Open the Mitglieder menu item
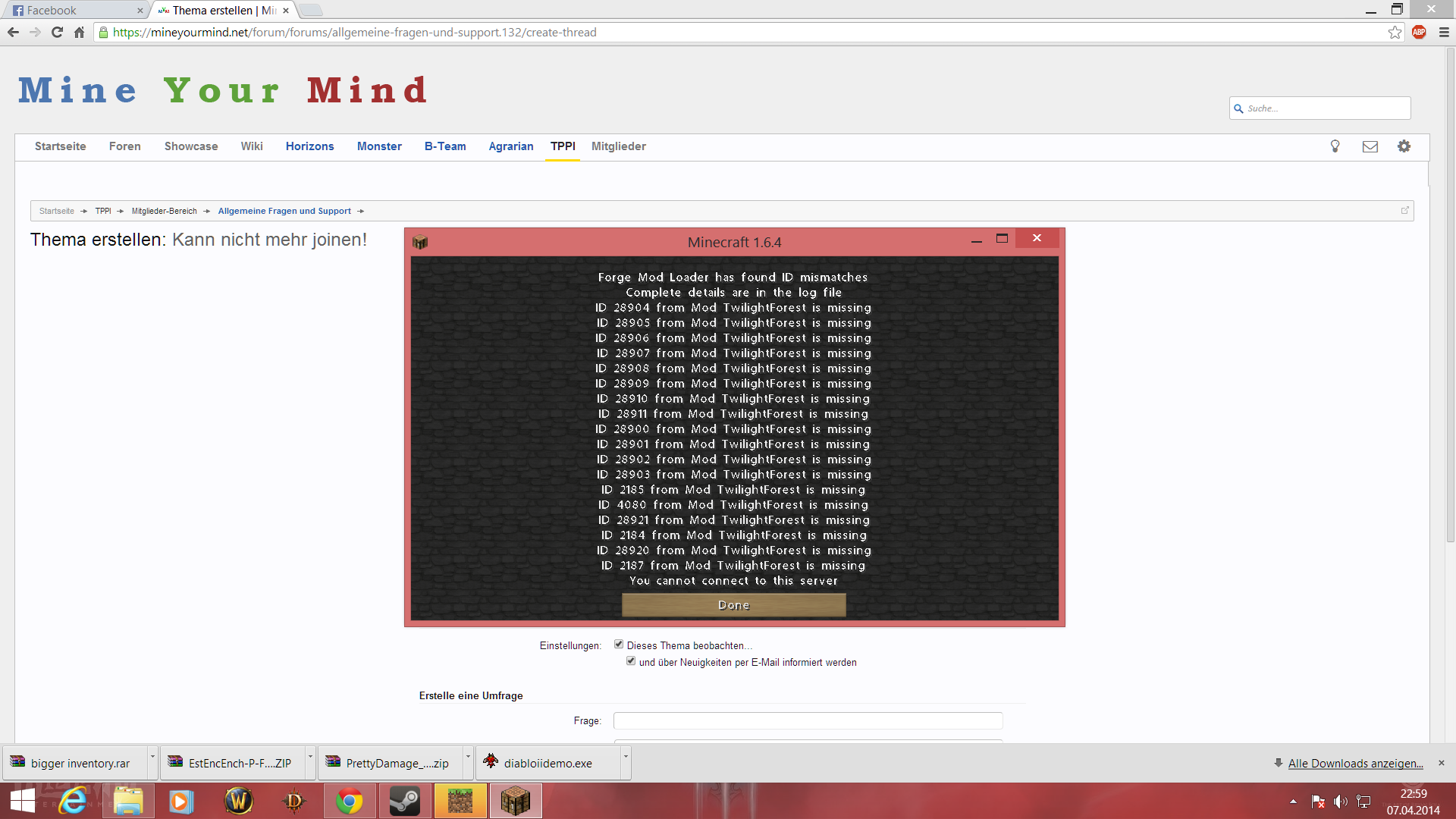 coord(619,146)
